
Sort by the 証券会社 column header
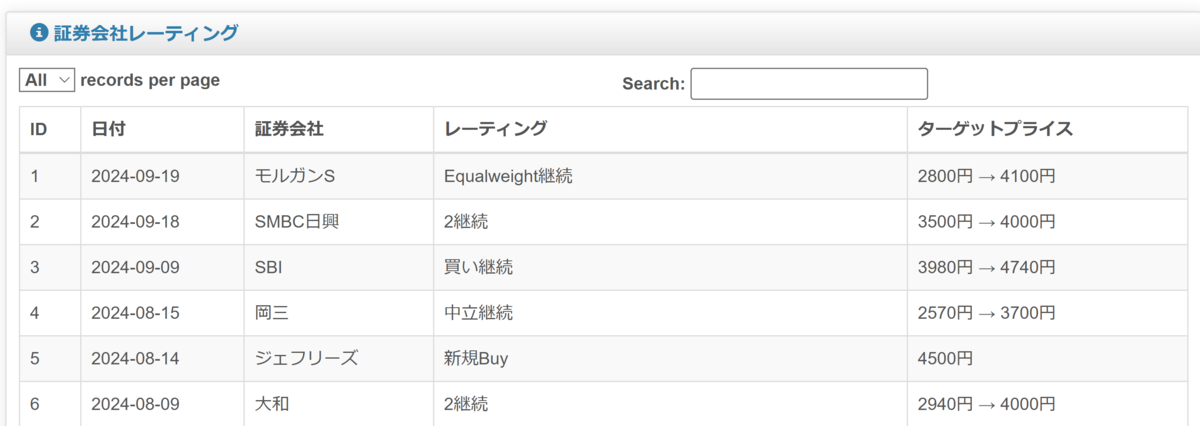pos(339,129)
